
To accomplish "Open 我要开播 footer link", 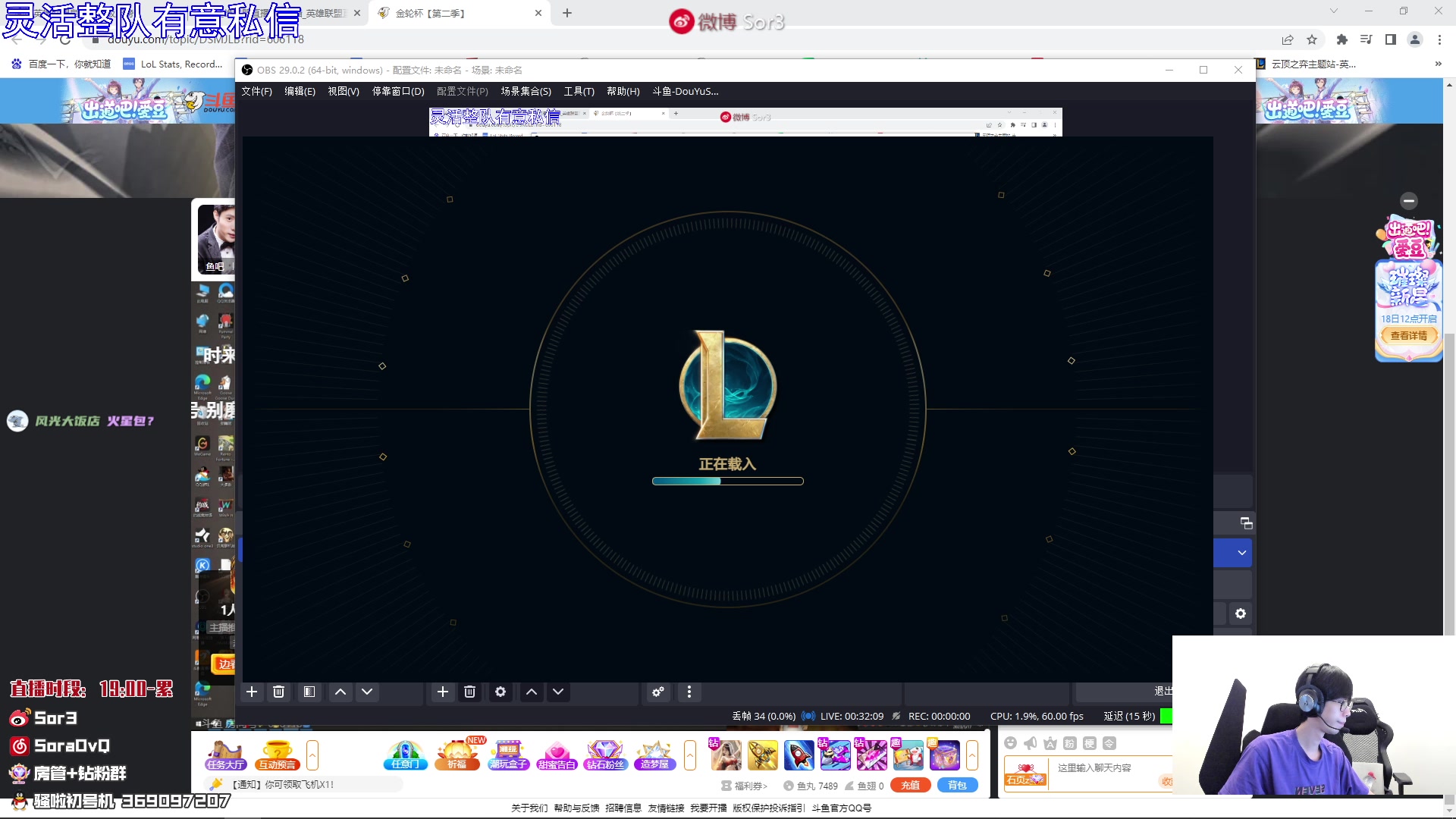I will pos(708,808).
